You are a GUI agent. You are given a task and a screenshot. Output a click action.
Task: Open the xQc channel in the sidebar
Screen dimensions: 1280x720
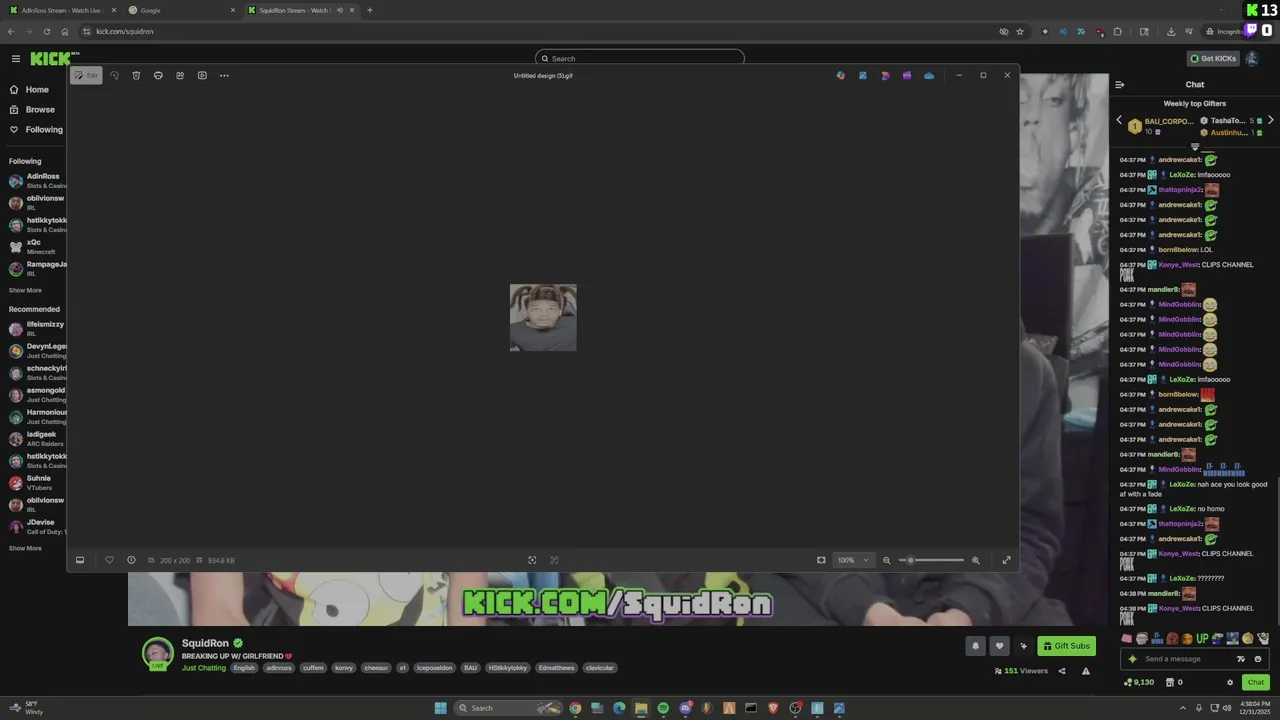pos(36,247)
